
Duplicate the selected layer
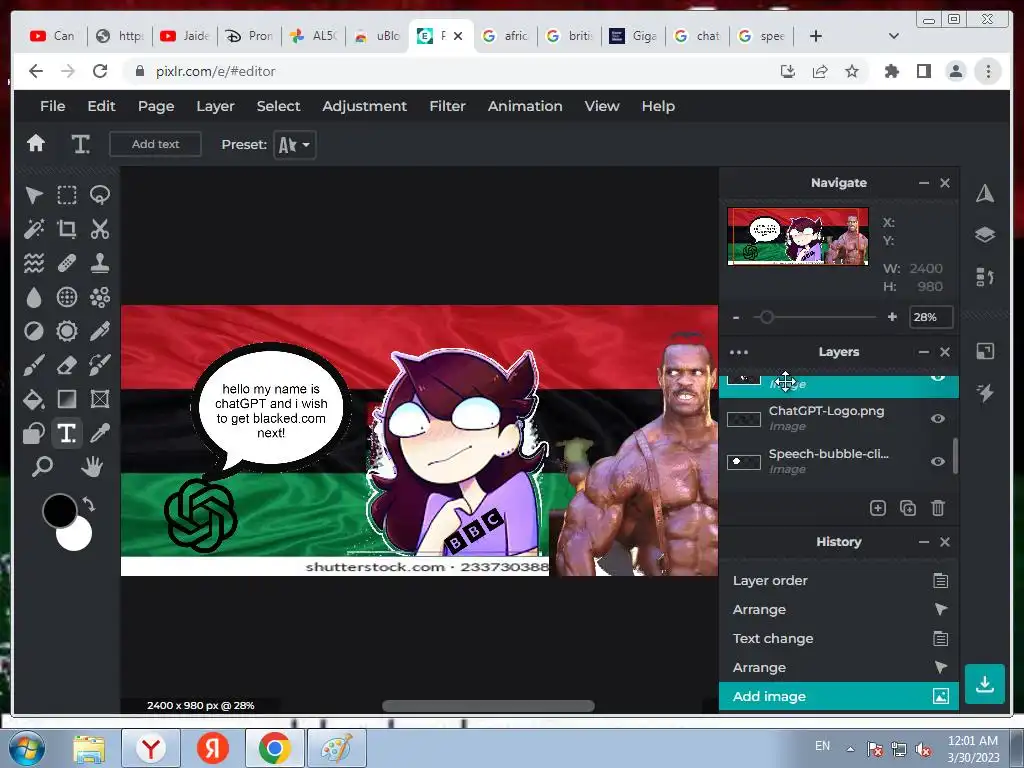[908, 508]
